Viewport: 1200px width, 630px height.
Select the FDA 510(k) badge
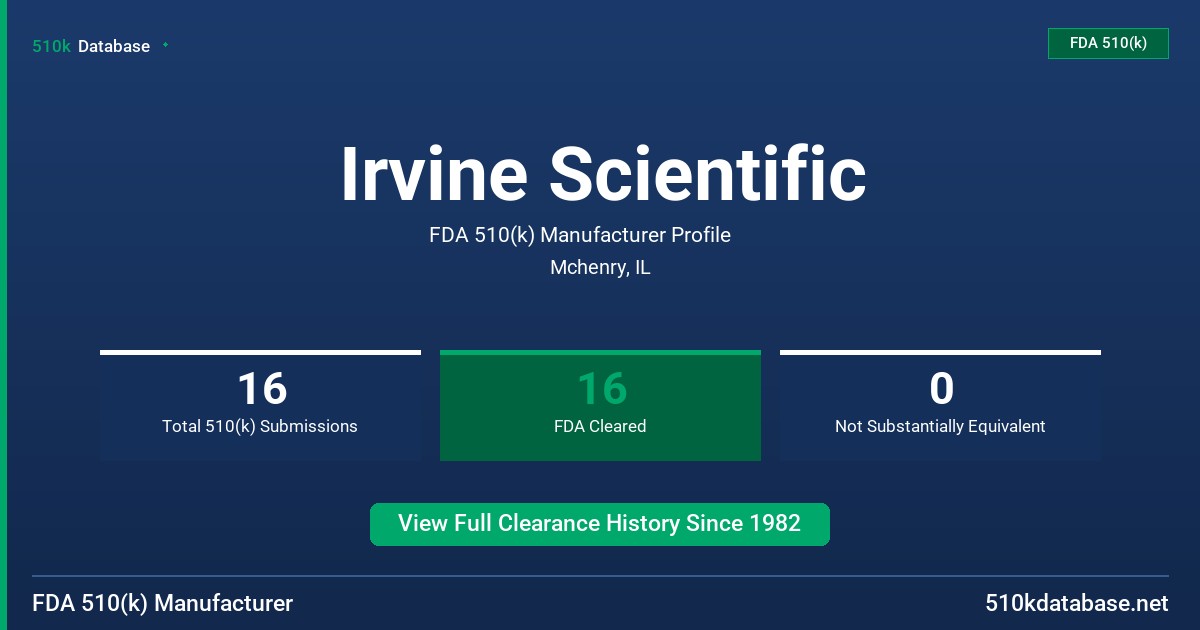[x=1108, y=43]
